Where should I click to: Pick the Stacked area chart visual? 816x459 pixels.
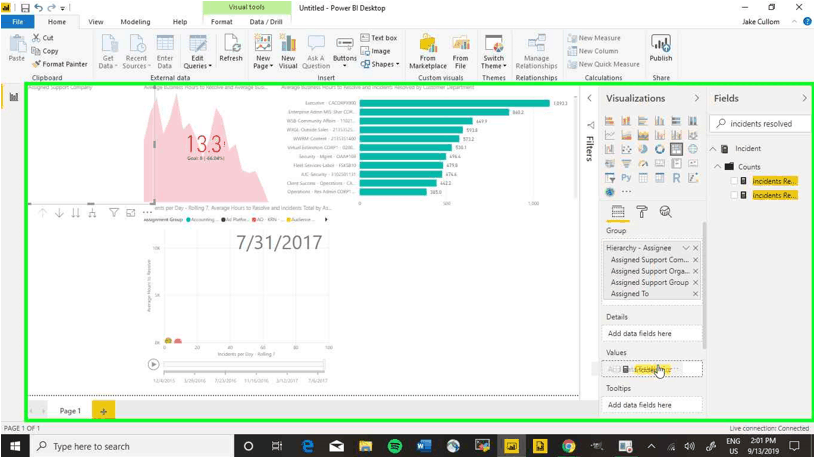(643, 135)
